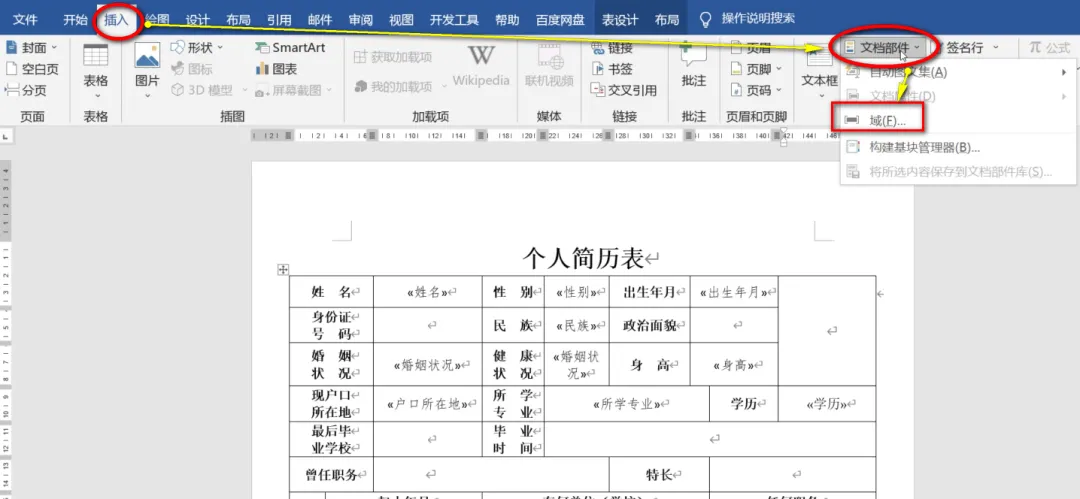Switch to the 审阅 review tab
Image resolution: width=1080 pixels, height=499 pixels.
(361, 19)
